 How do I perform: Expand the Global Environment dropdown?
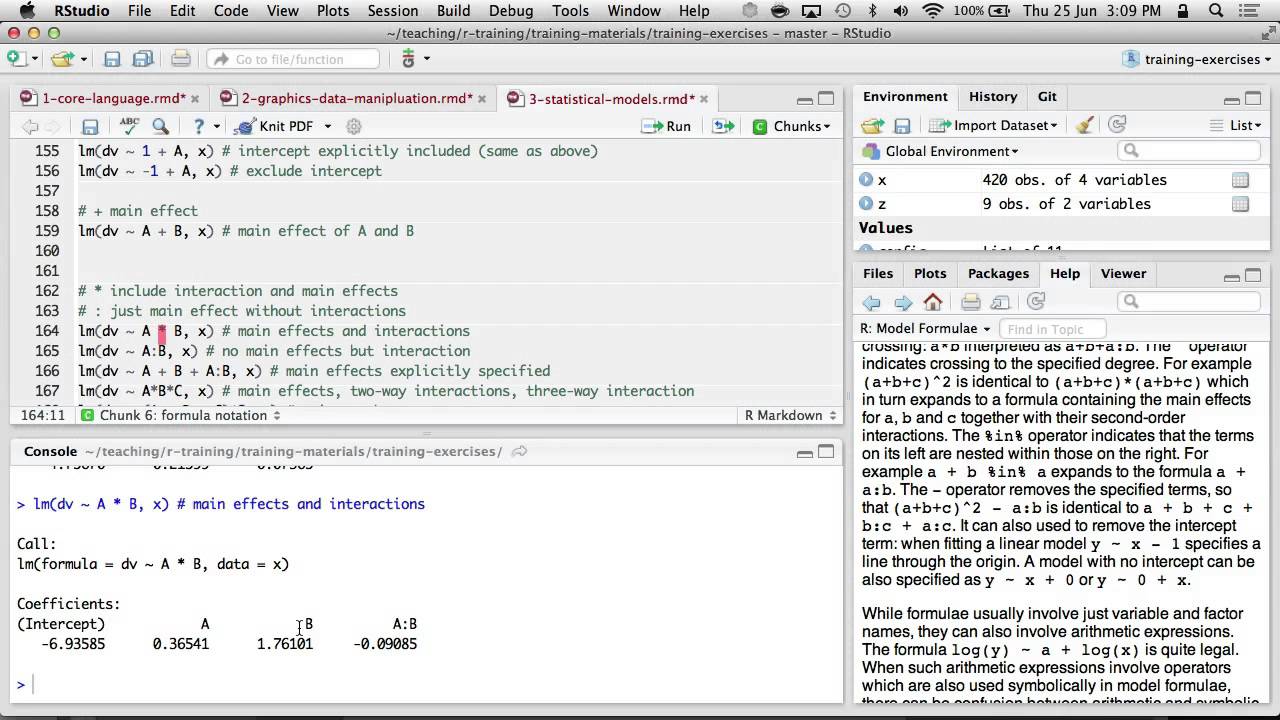pos(942,151)
